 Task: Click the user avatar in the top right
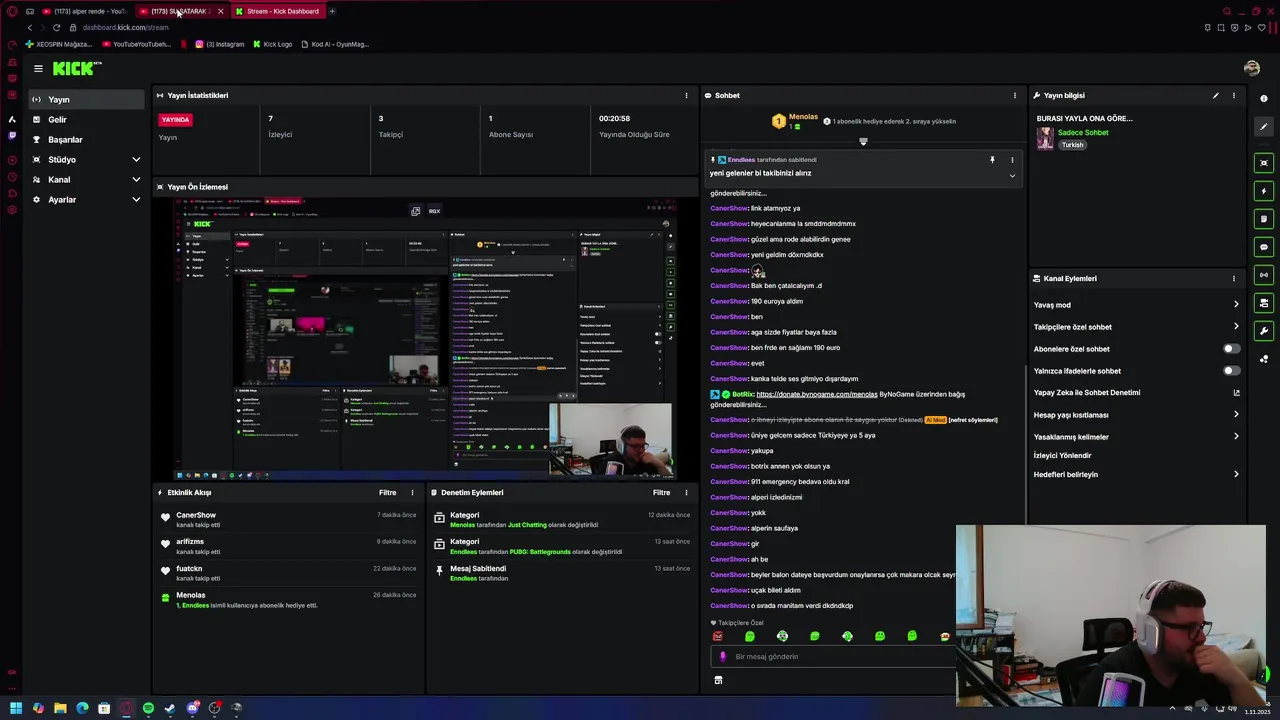pos(1252,68)
